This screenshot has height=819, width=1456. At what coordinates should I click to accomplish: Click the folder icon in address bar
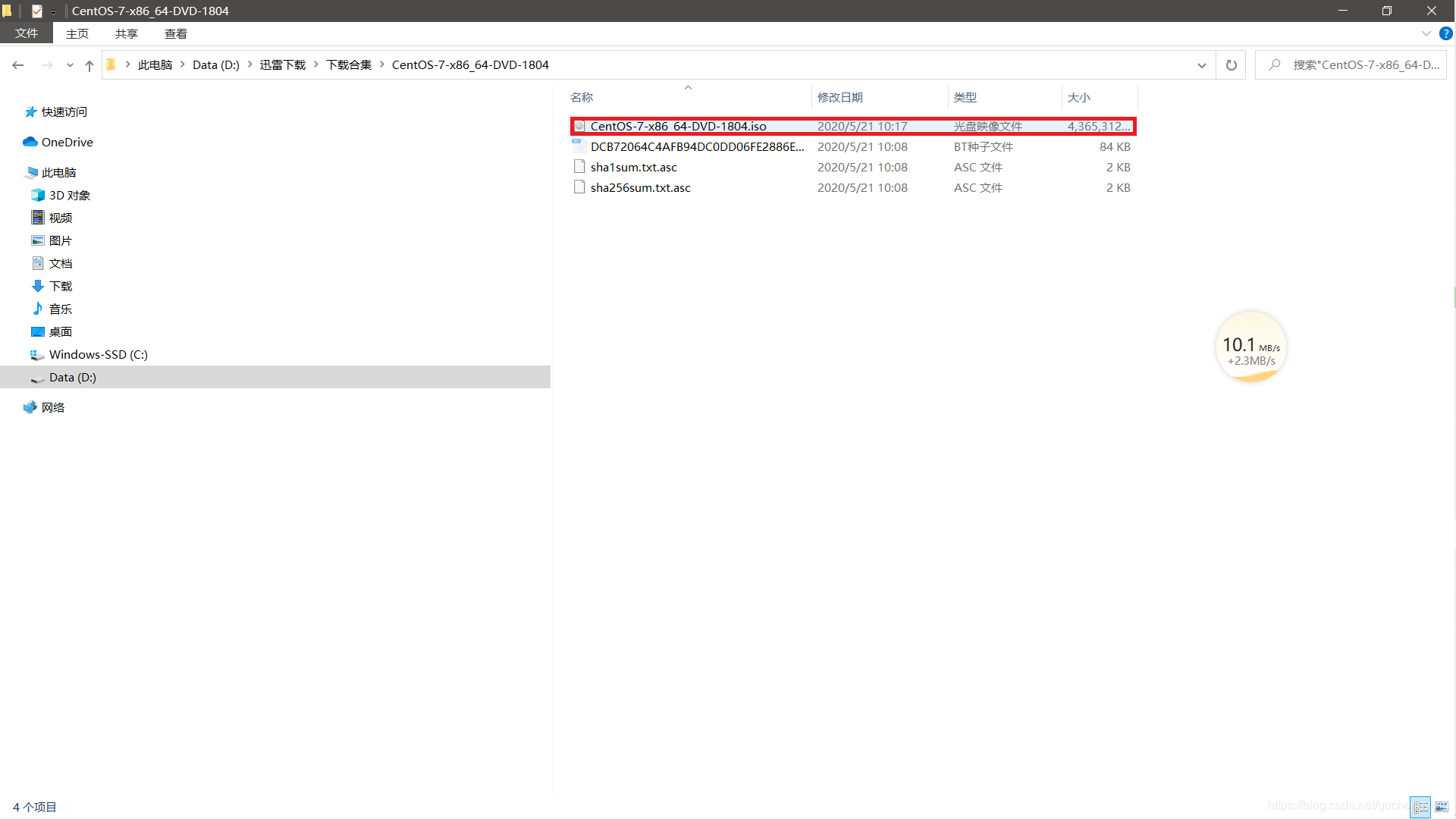(x=111, y=65)
